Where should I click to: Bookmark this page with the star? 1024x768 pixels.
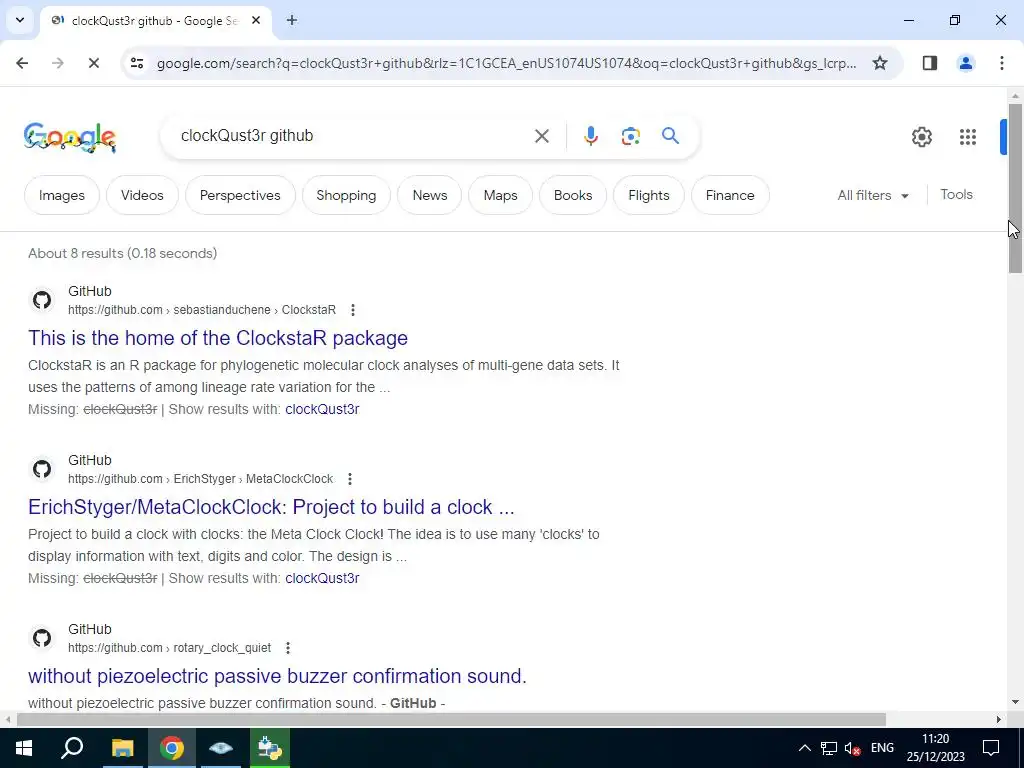880,63
